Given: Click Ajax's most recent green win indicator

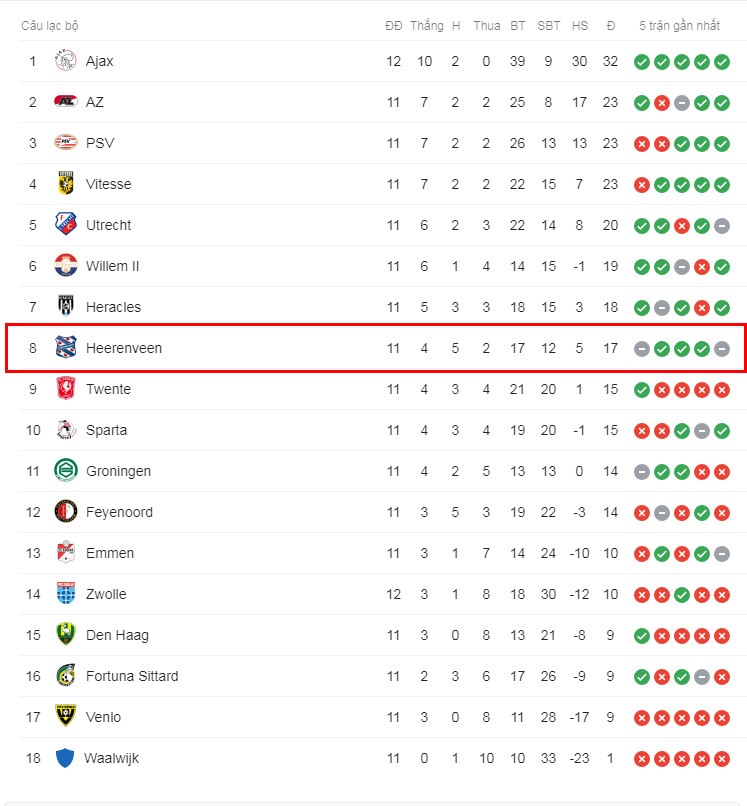Looking at the screenshot, I should click(722, 62).
